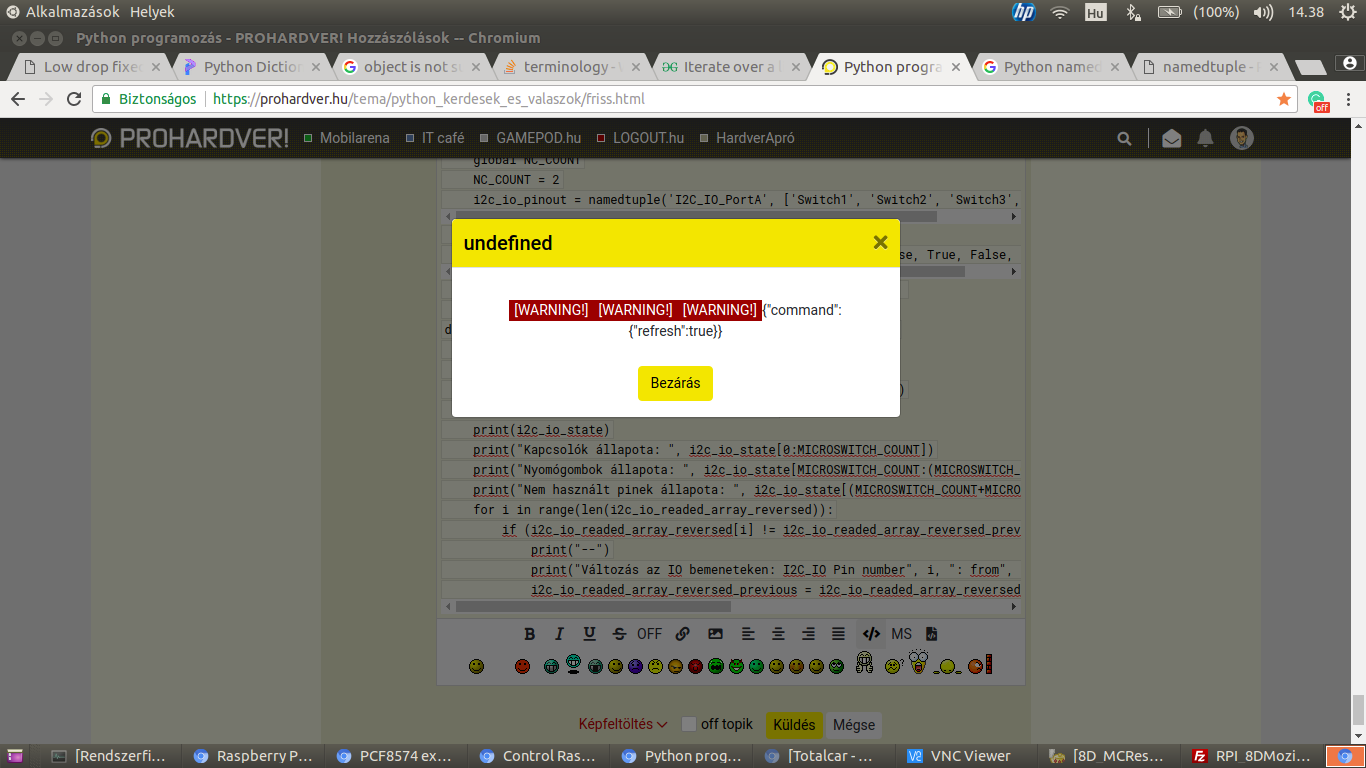
Task: Open the Helyek menu
Action: click(x=152, y=12)
